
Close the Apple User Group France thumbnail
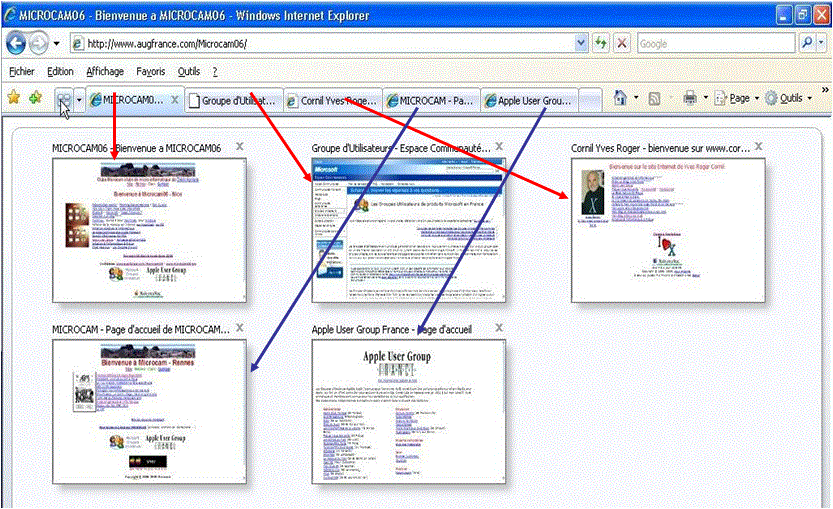click(x=499, y=328)
